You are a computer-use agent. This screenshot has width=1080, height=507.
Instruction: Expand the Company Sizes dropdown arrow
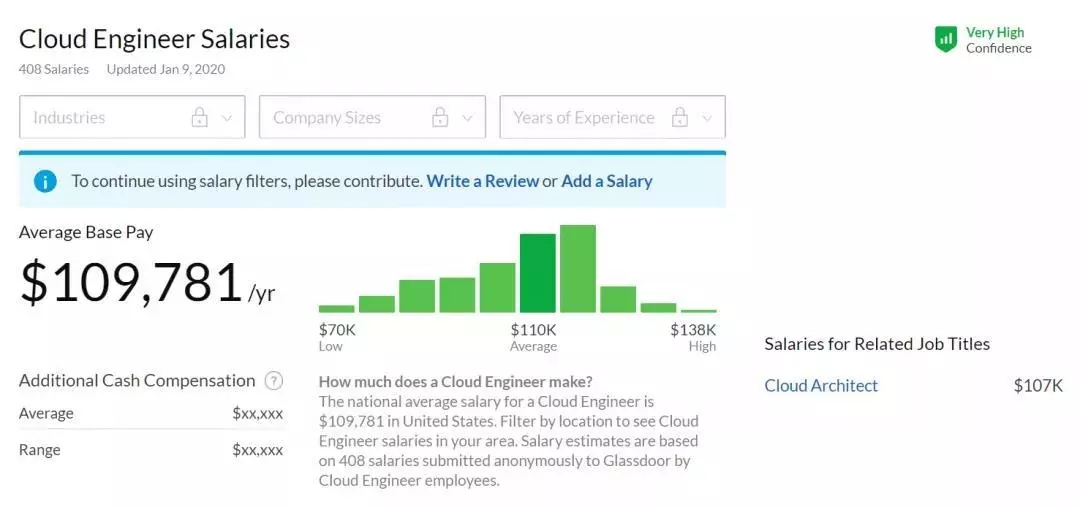[x=467, y=118]
